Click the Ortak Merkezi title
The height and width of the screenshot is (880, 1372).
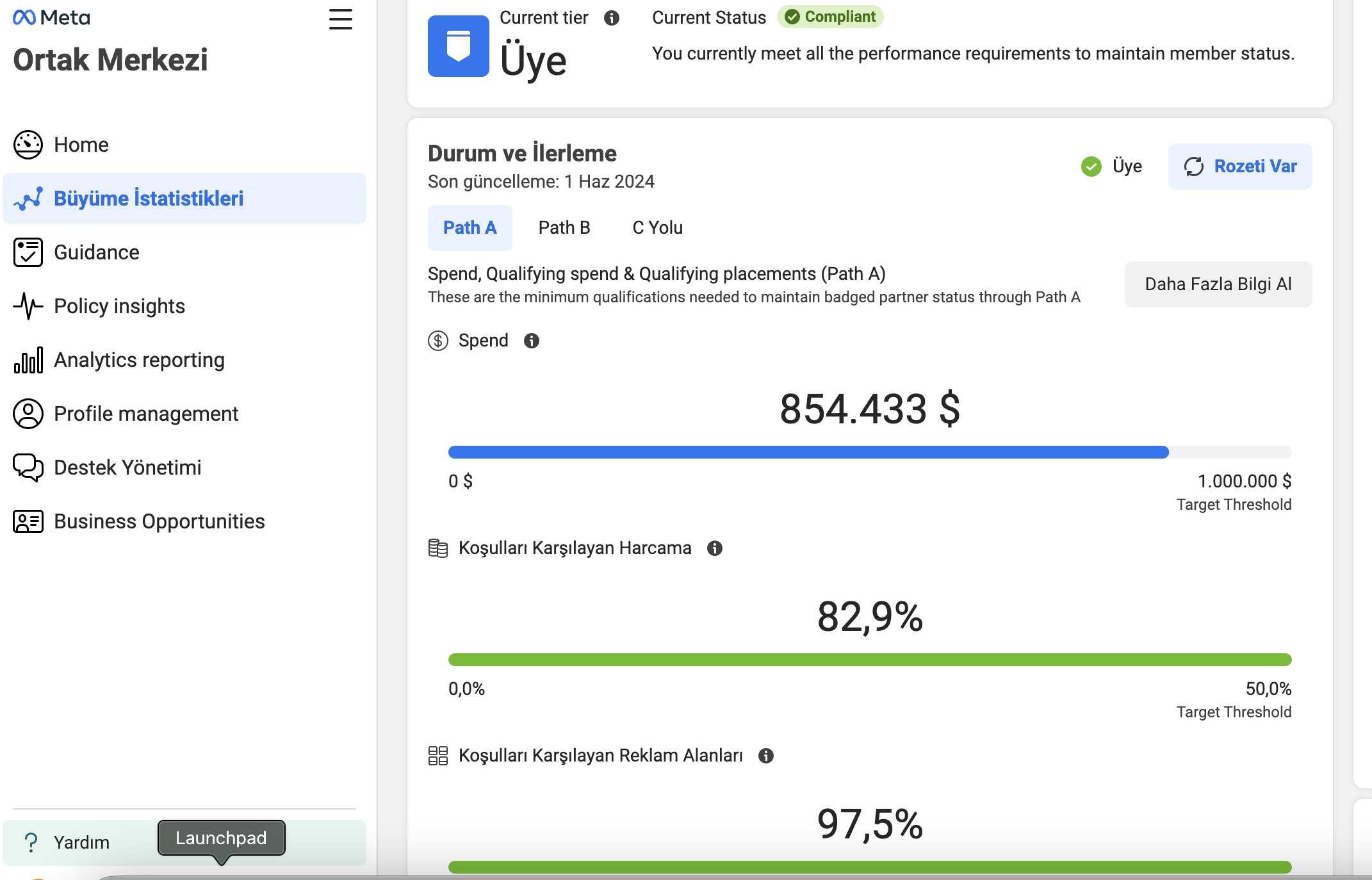click(110, 60)
